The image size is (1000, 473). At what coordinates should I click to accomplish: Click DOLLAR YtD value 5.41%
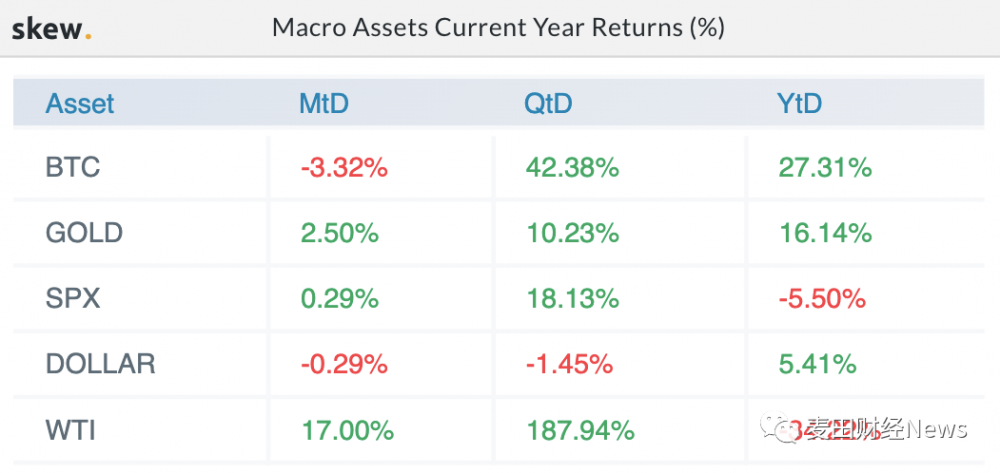[x=818, y=364]
